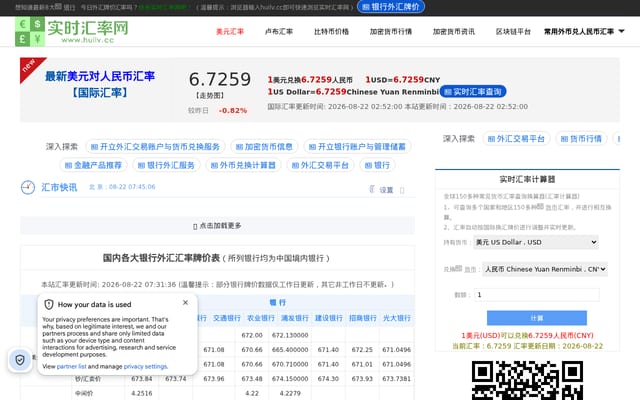Click the 银行外汇牌价 pill in top bar
This screenshot has width=640, height=400.
pyautogui.click(x=391, y=7)
